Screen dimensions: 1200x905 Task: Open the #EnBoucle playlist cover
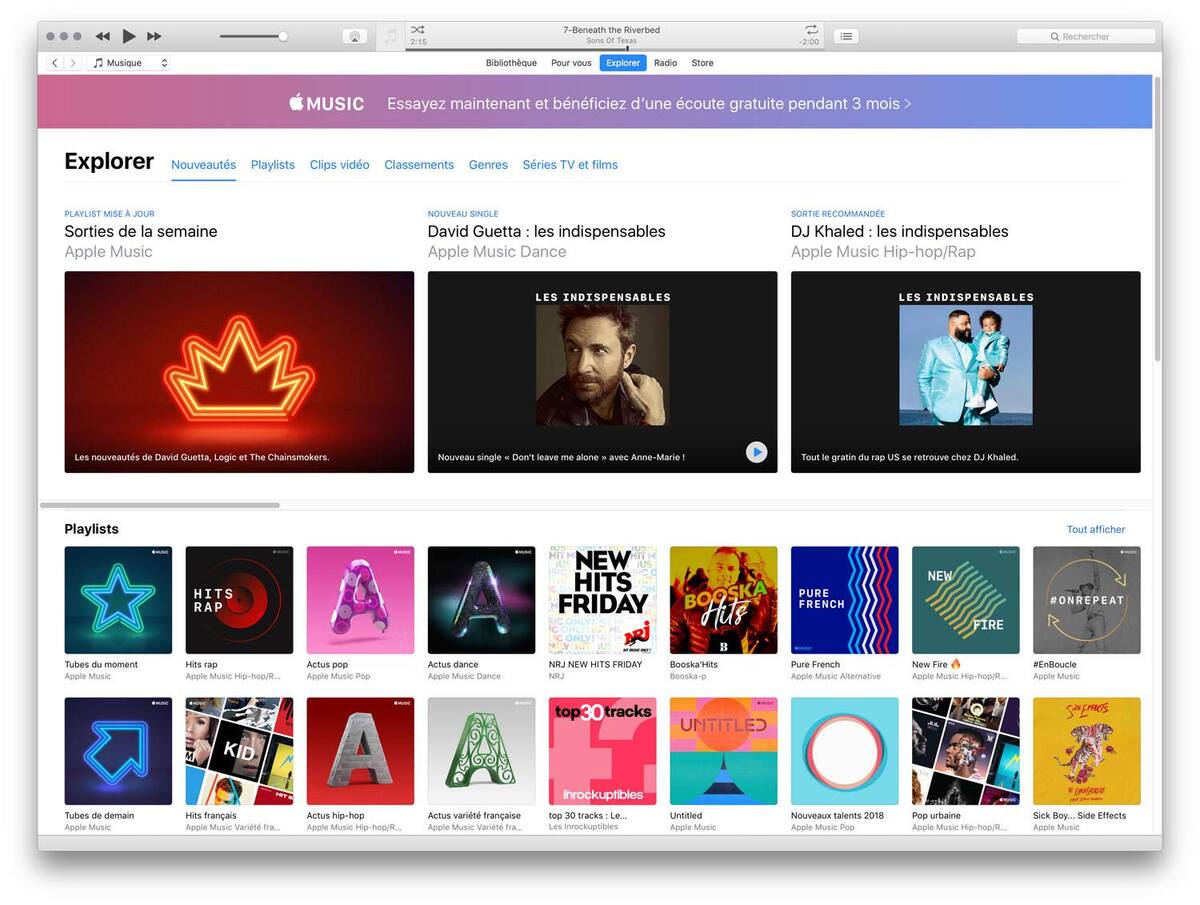pos(1086,600)
